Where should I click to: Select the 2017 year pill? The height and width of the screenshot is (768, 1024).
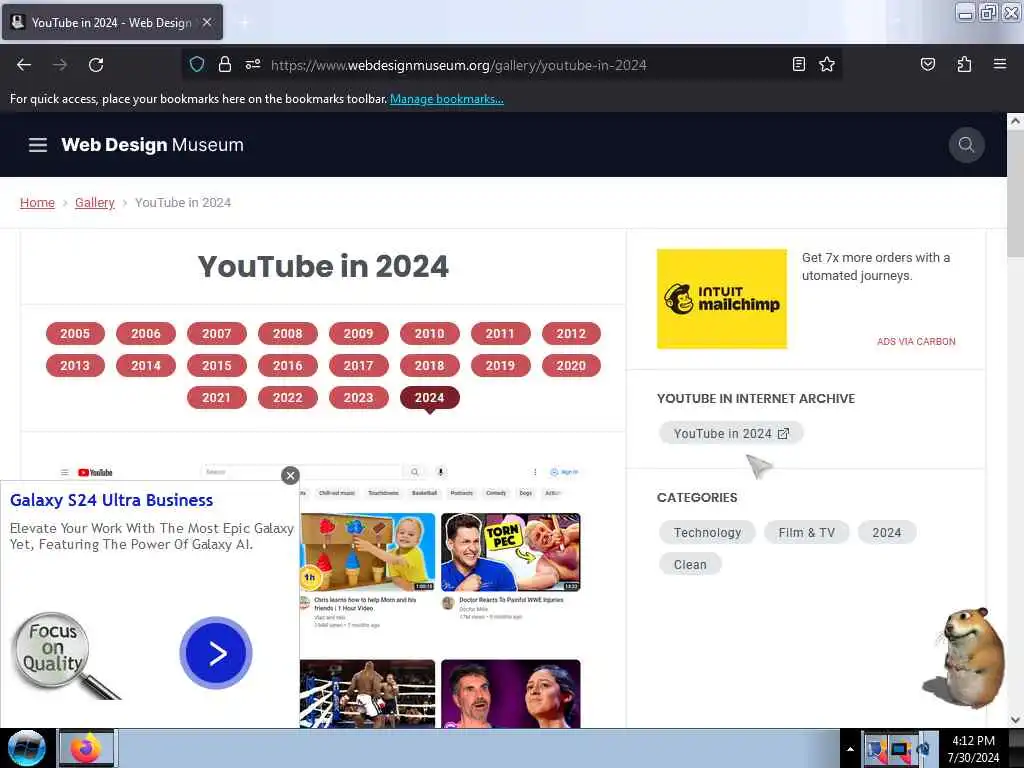click(x=359, y=366)
